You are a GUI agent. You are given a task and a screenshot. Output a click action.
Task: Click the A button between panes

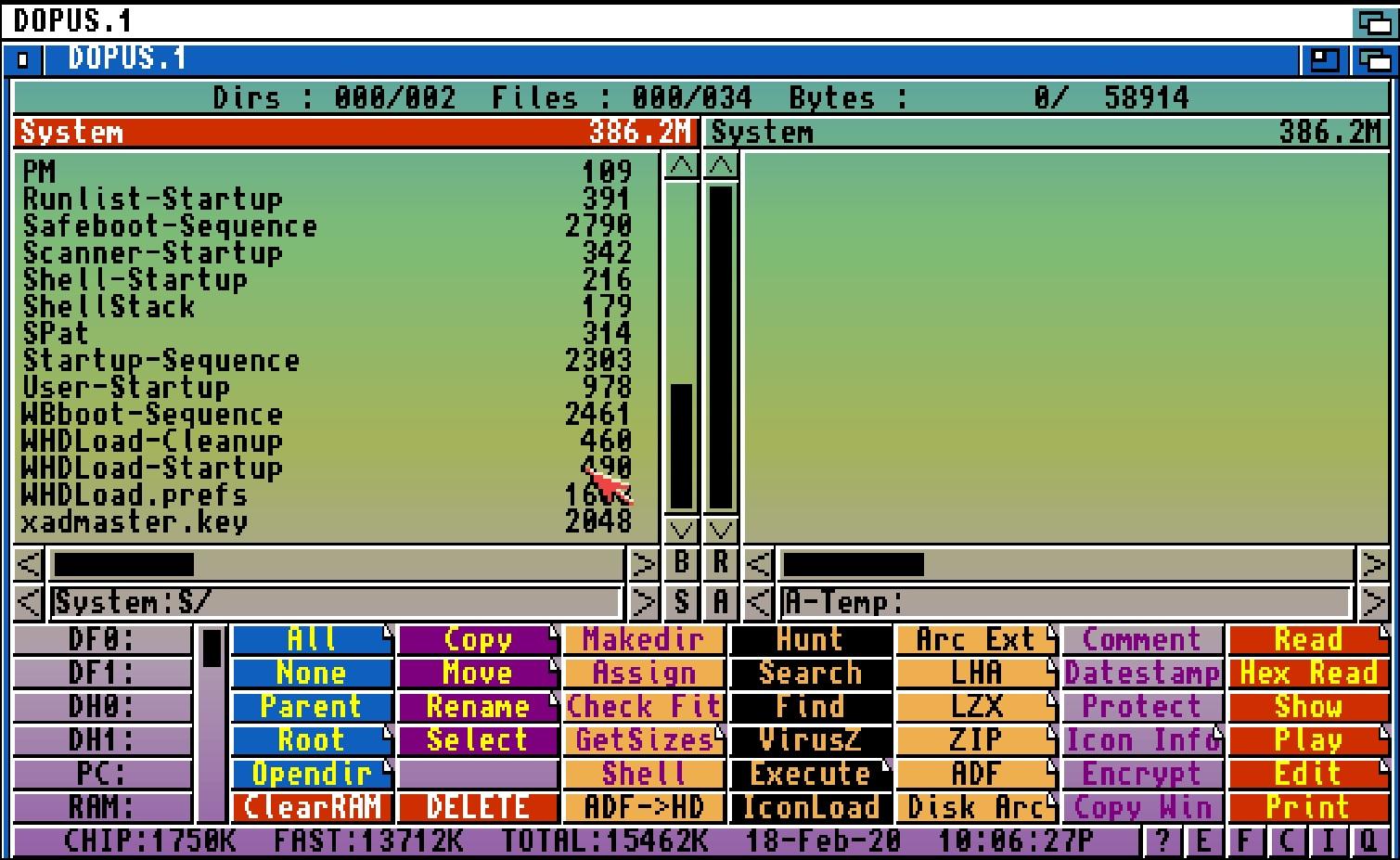coord(721,603)
